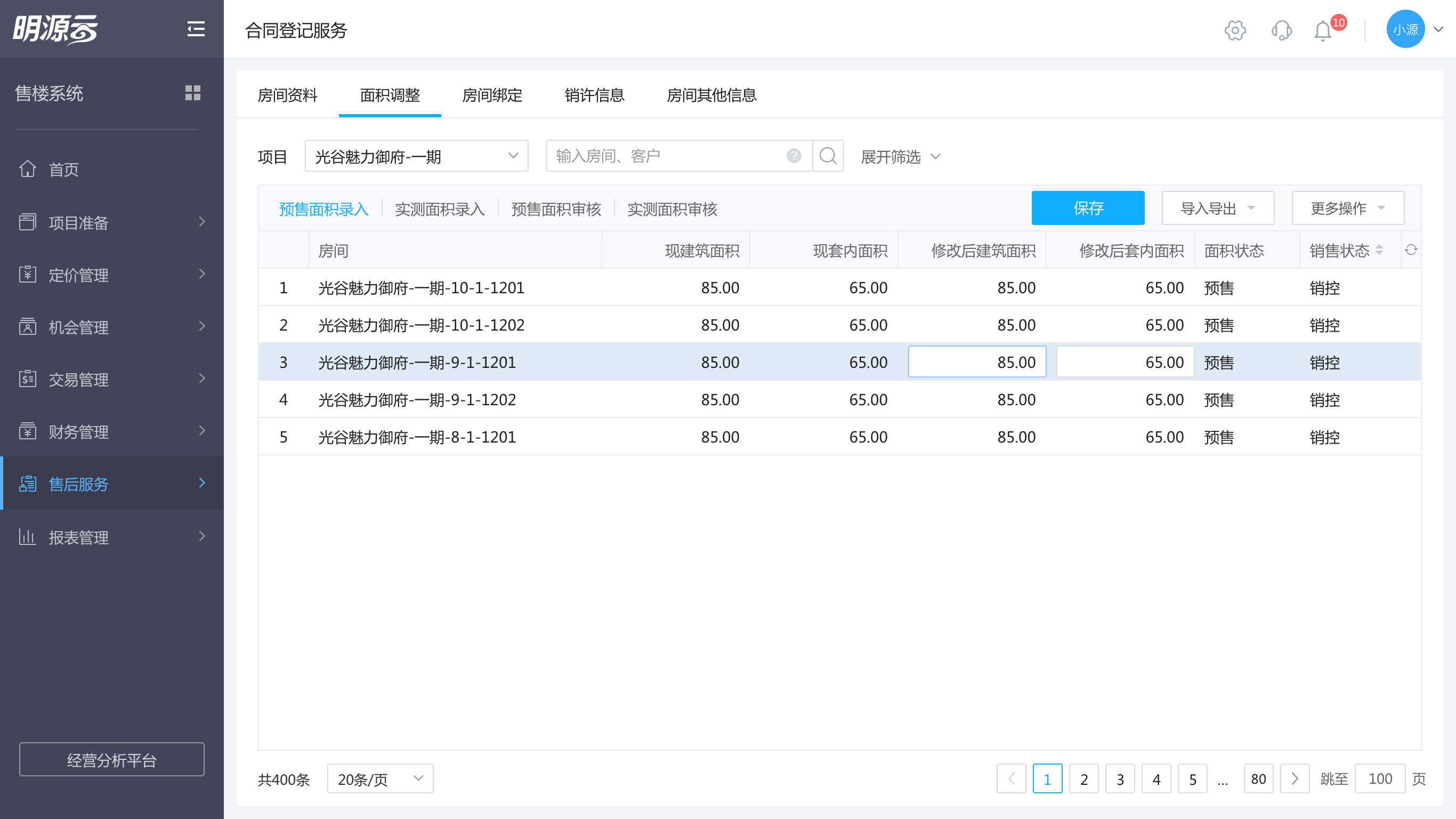Expand 机会管理 menu chevron

point(202,326)
